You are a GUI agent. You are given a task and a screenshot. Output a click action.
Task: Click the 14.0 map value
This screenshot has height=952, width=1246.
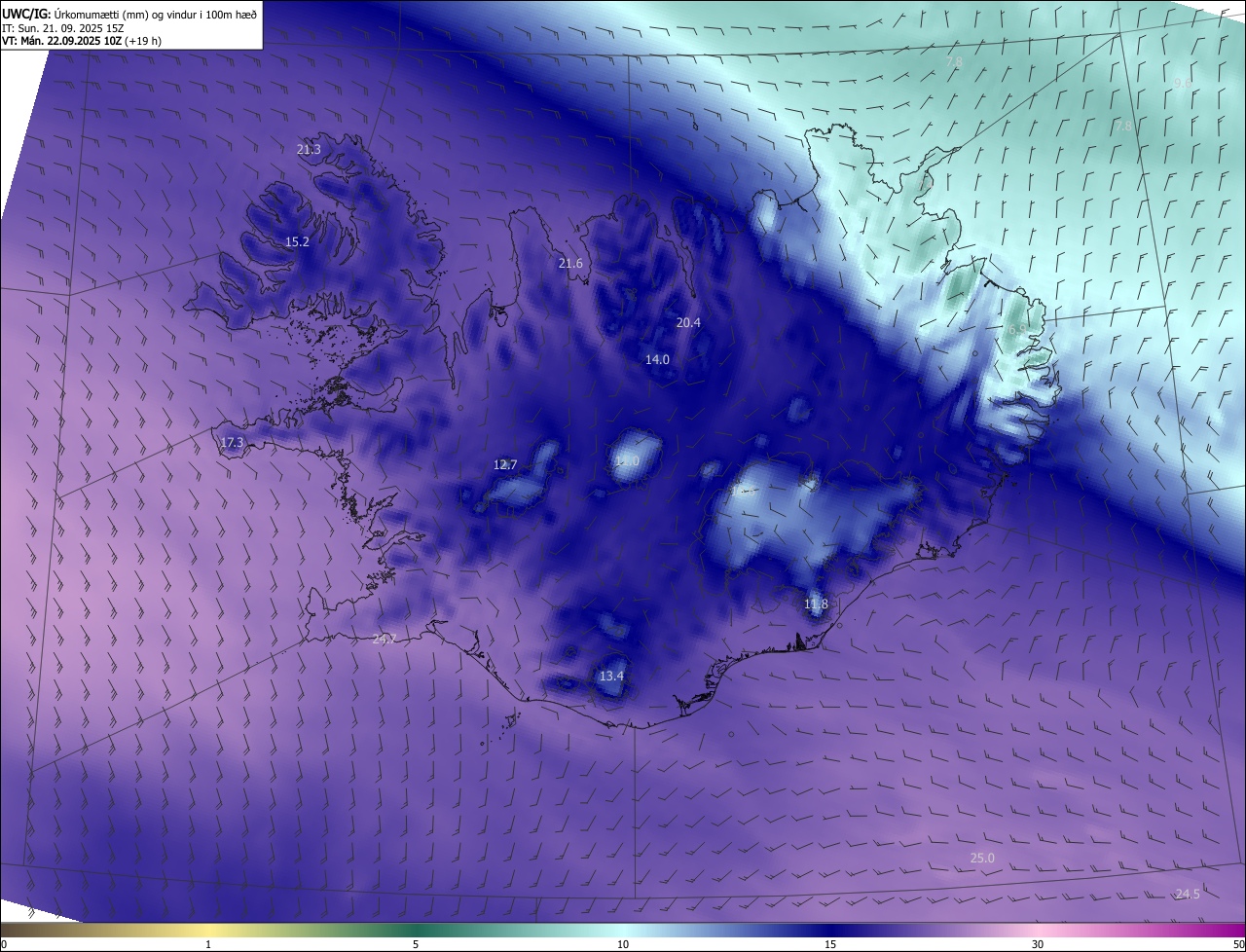pos(657,359)
